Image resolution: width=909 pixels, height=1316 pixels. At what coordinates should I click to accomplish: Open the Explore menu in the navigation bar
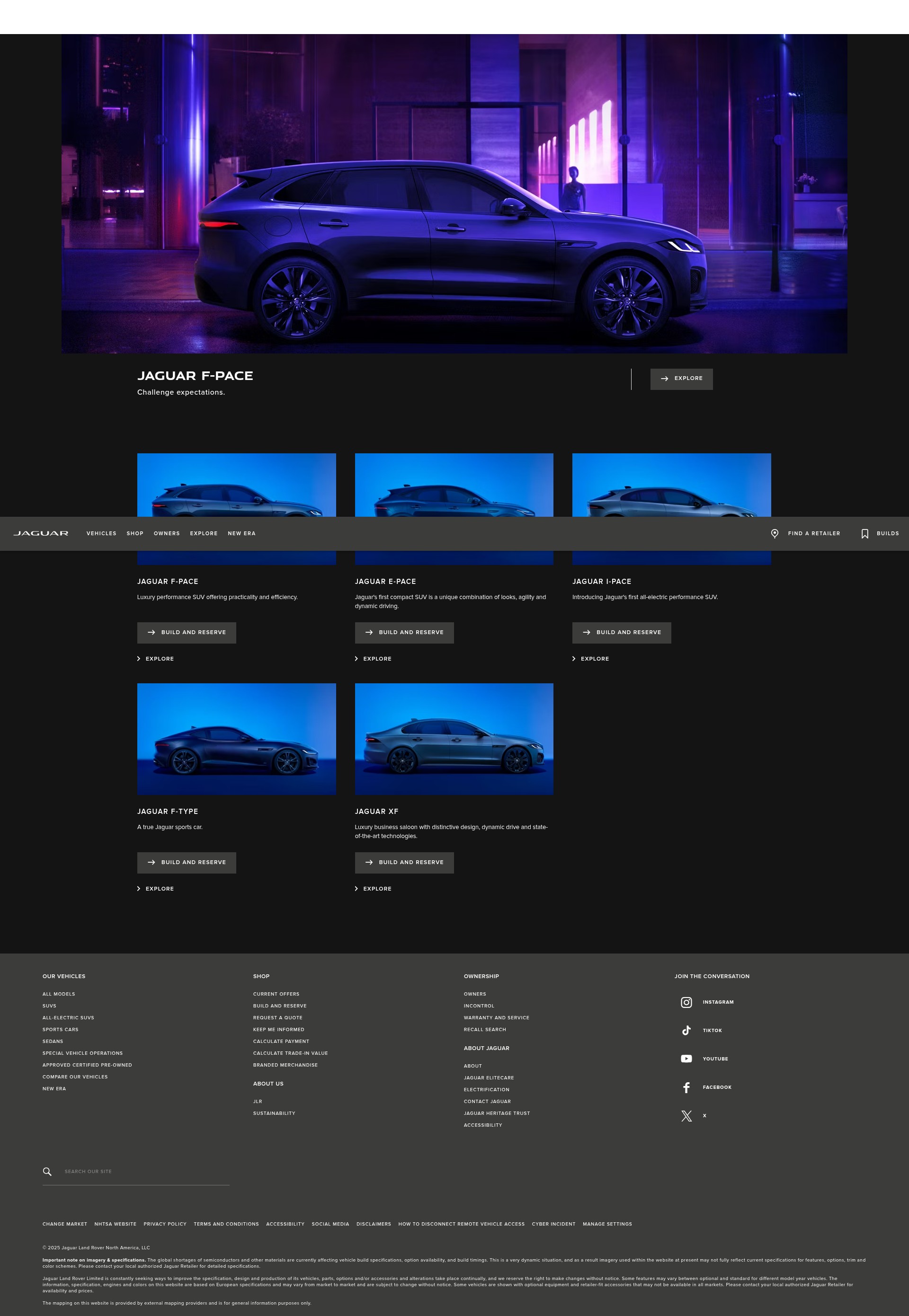coord(204,533)
